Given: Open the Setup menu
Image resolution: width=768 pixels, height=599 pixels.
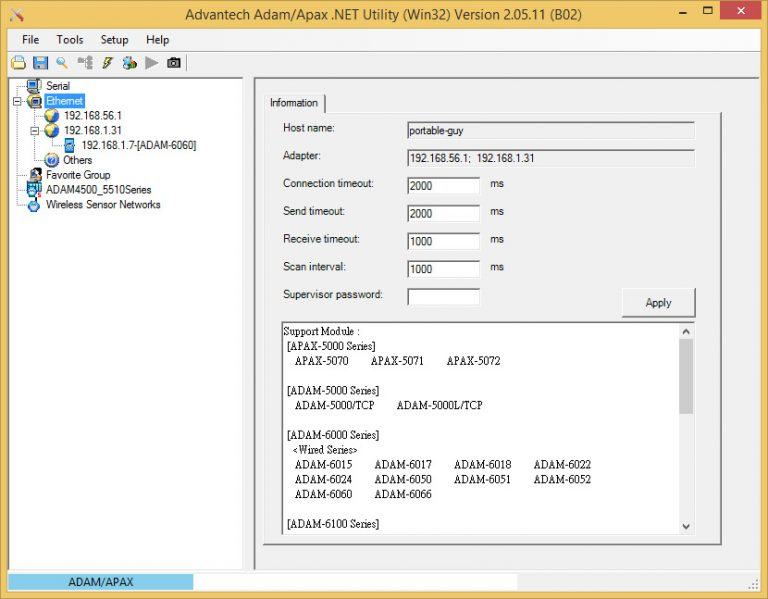Looking at the screenshot, I should pyautogui.click(x=114, y=40).
